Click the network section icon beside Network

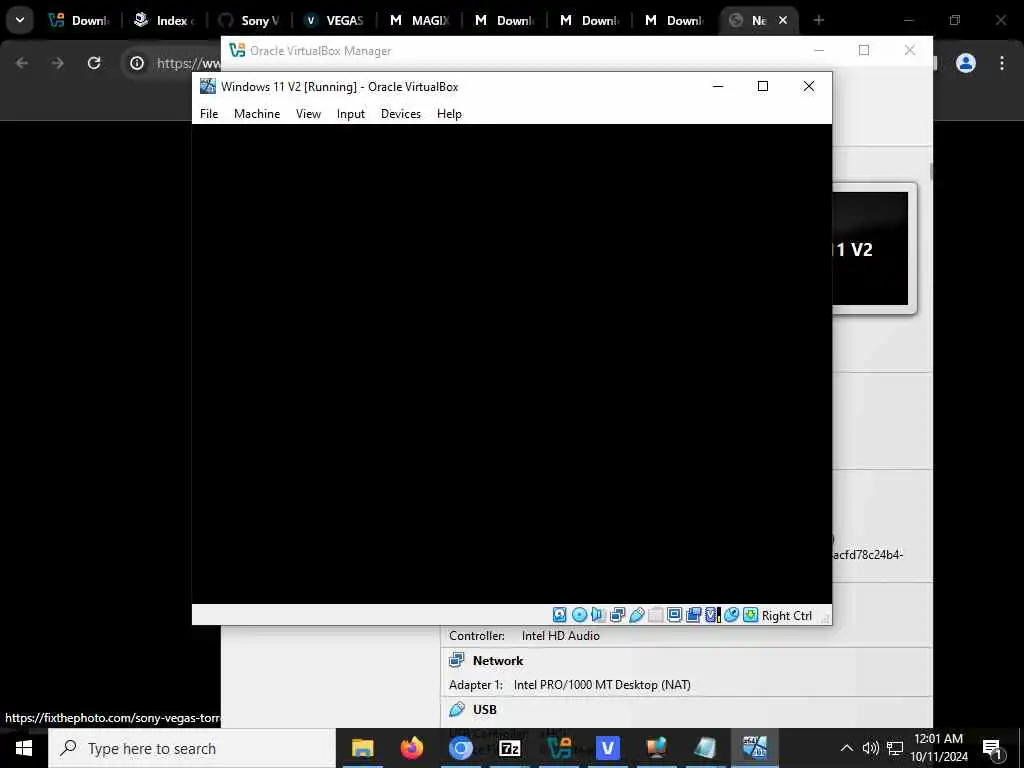click(457, 660)
